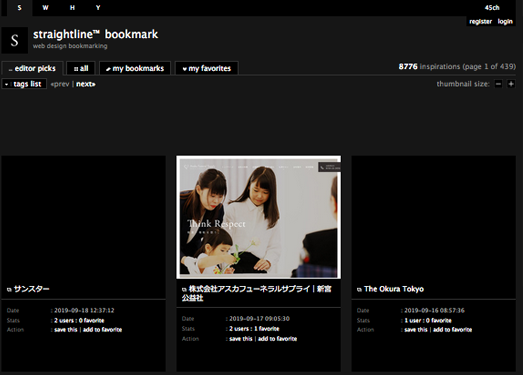
Task: Open the external link icon beside サンスター
Action: pos(9,289)
